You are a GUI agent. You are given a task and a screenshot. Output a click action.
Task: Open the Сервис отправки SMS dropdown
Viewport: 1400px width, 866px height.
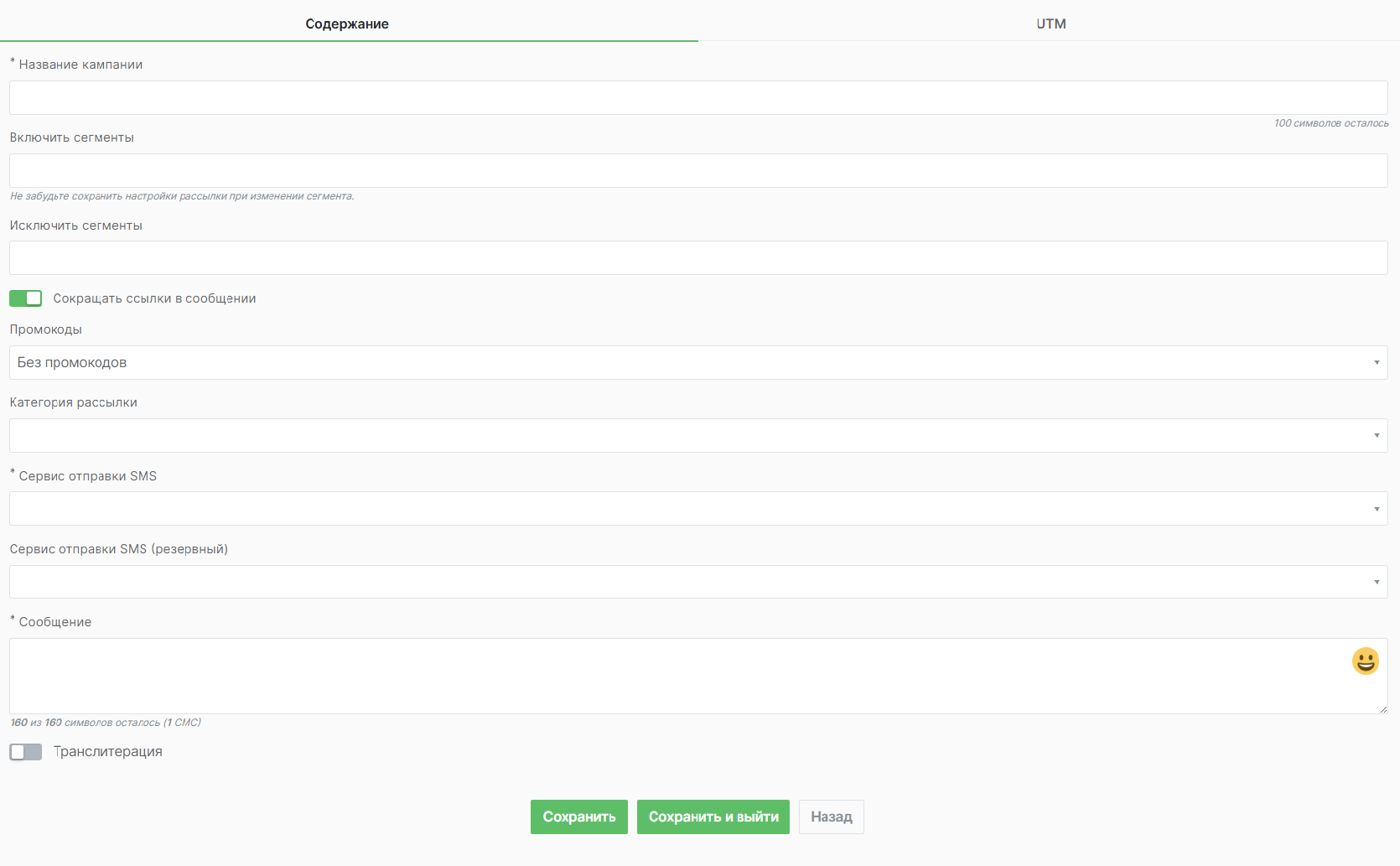(697, 509)
